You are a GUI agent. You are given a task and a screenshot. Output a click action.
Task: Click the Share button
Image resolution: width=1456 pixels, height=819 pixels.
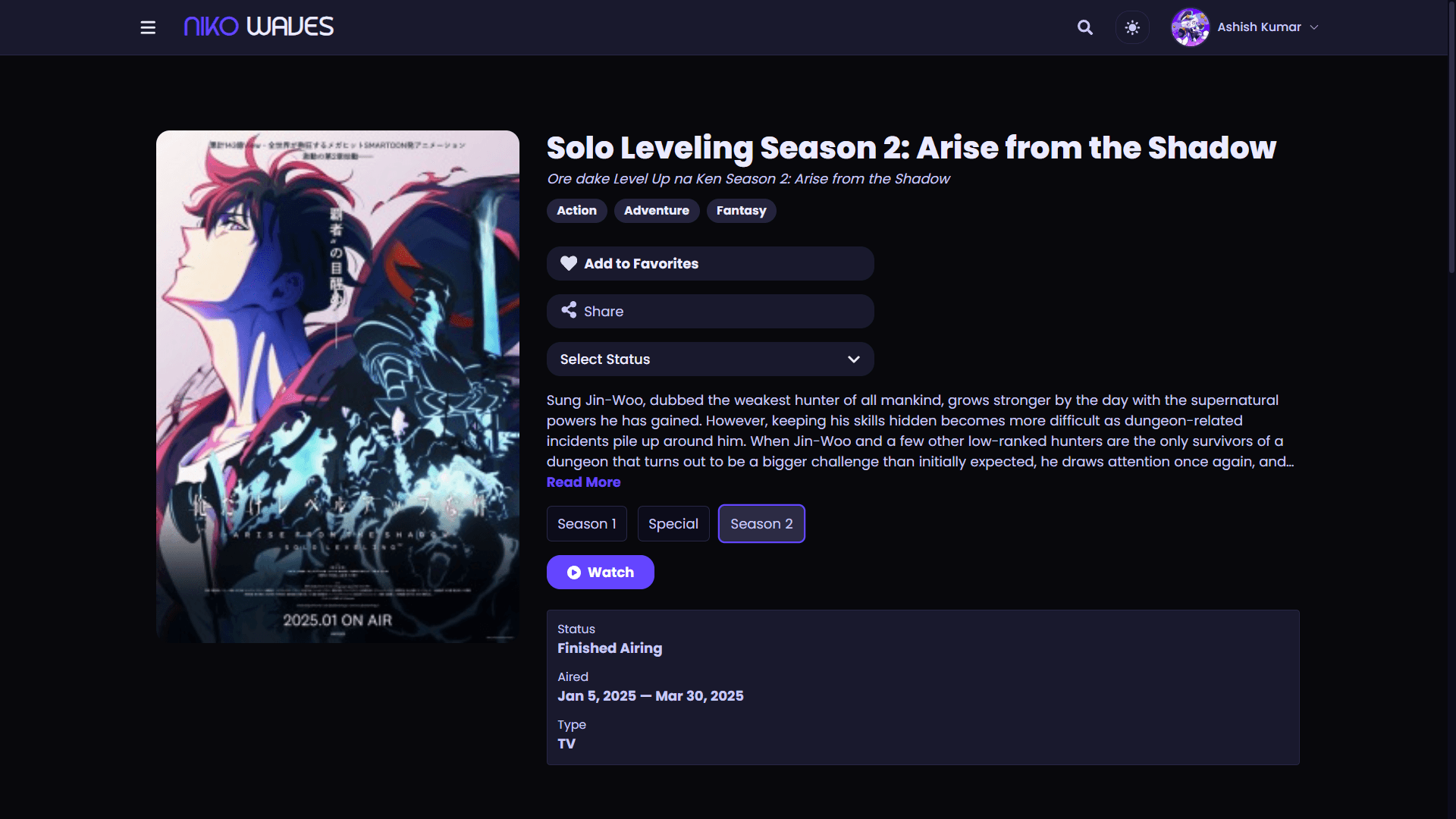click(x=710, y=311)
